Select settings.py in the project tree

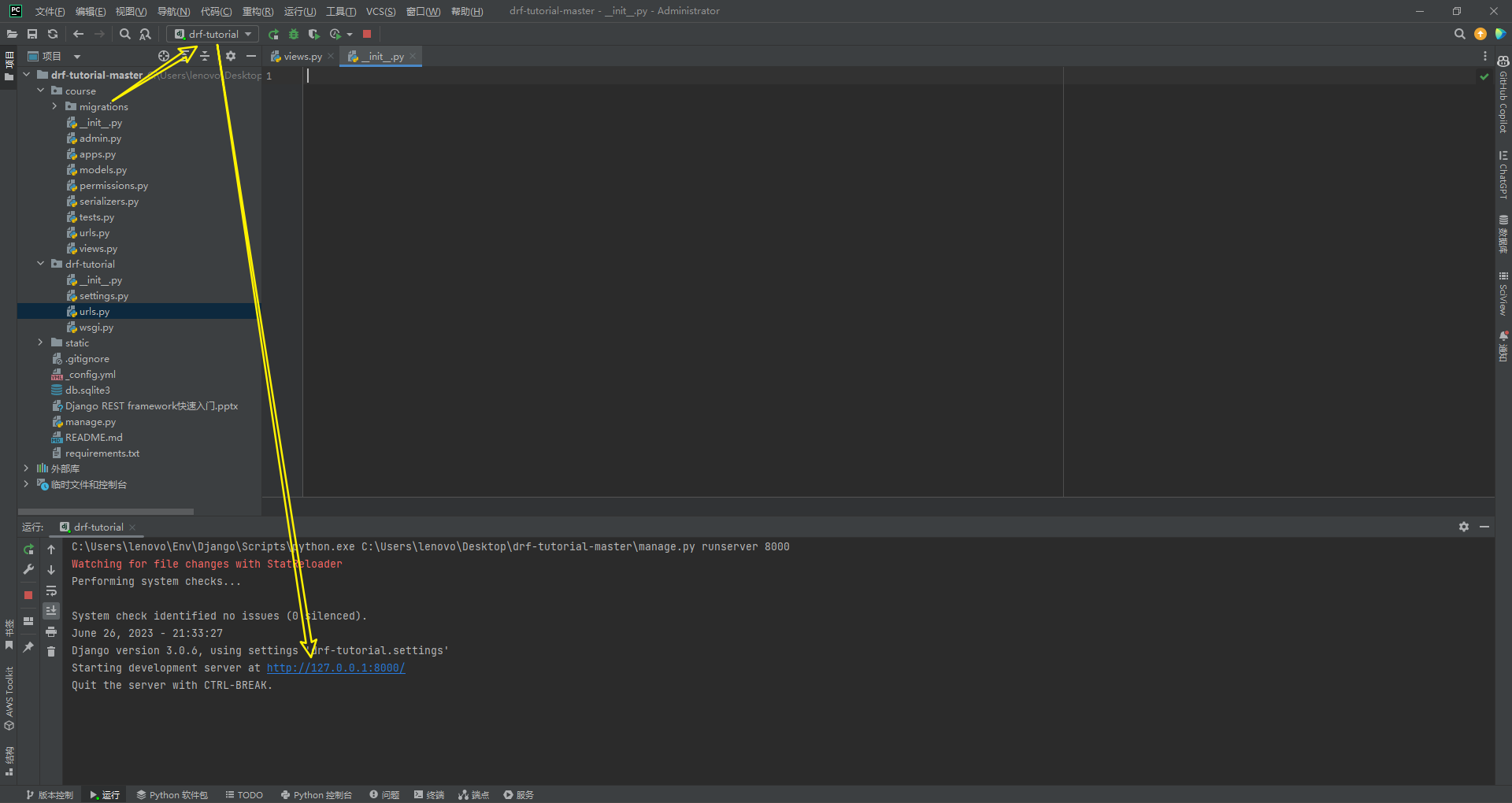click(x=103, y=296)
